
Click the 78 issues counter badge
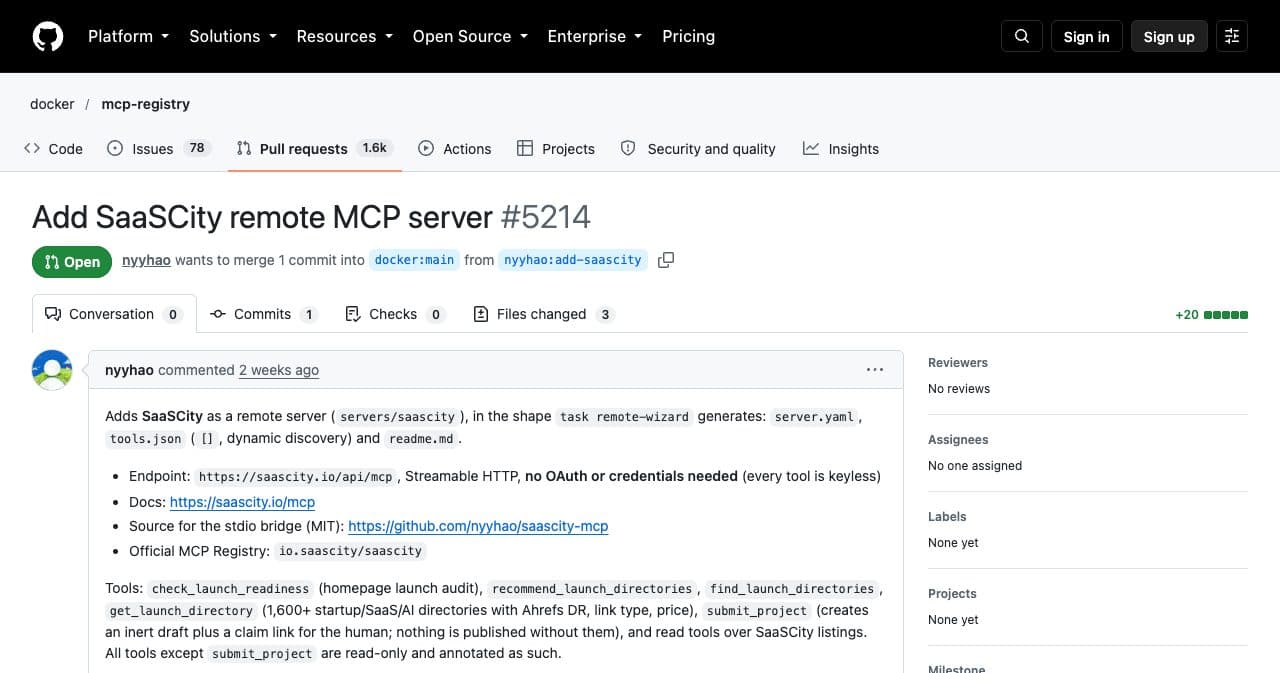[197, 148]
